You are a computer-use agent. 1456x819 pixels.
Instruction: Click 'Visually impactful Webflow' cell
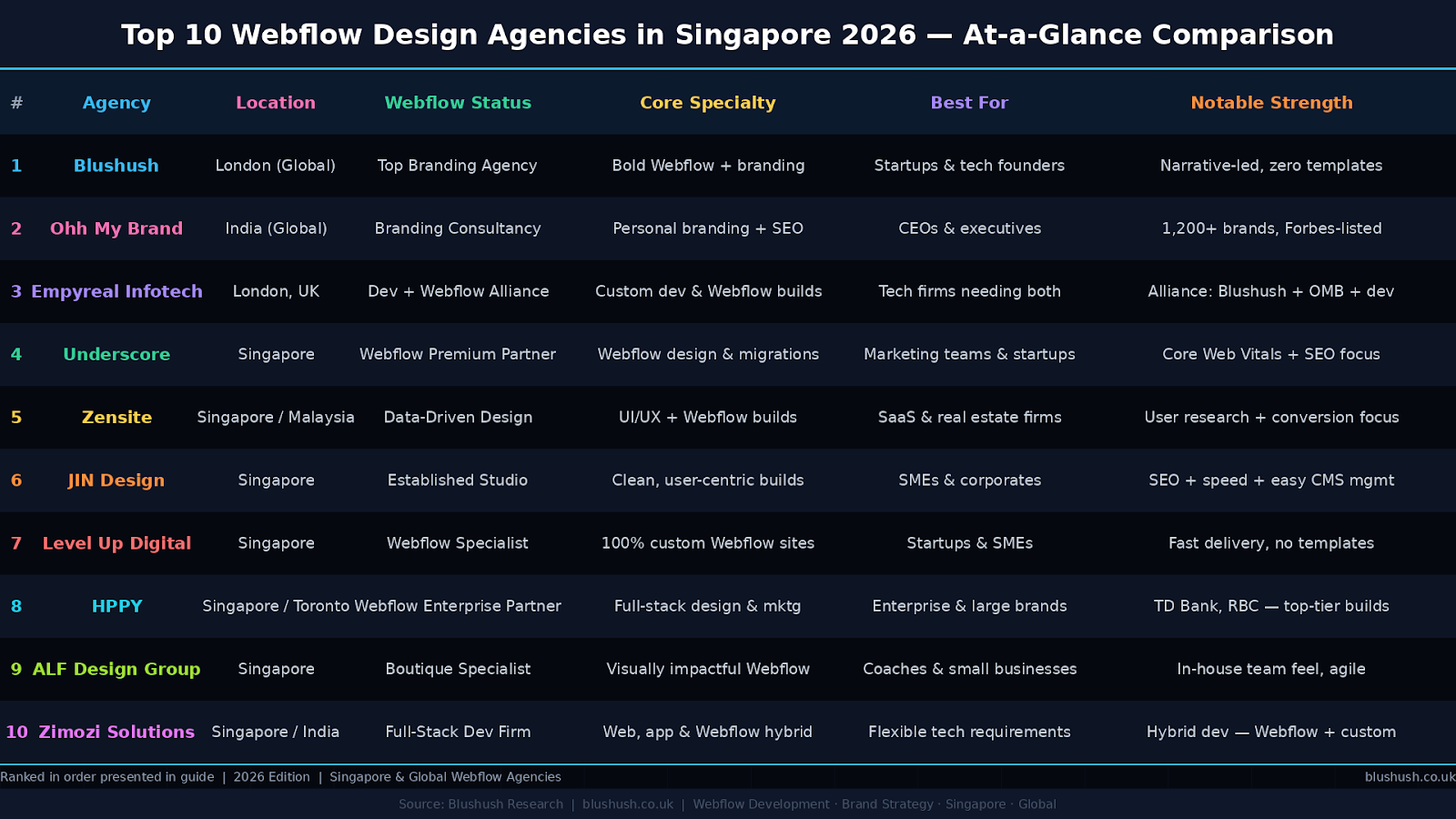click(708, 669)
